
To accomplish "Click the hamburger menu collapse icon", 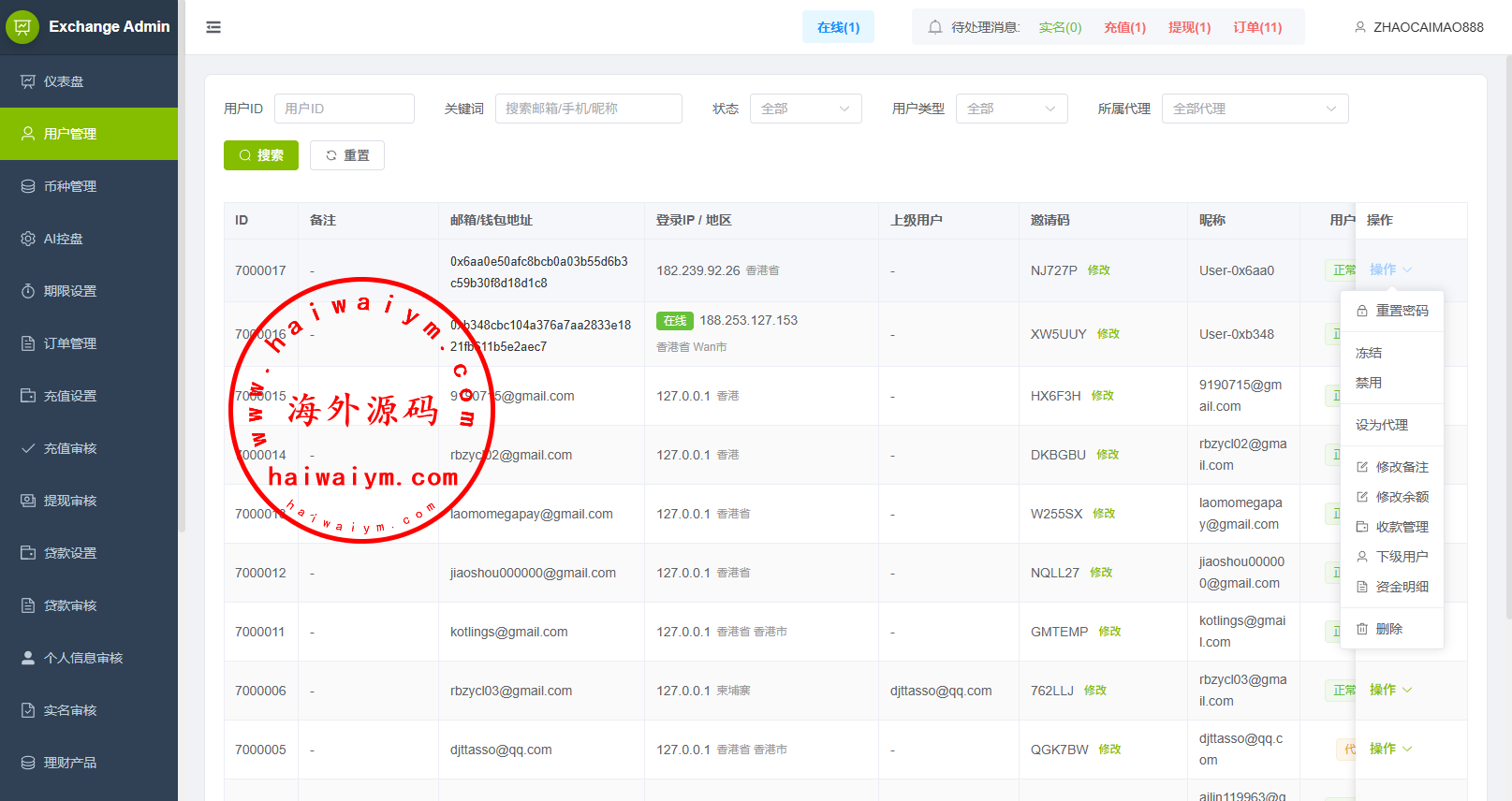I will [213, 27].
